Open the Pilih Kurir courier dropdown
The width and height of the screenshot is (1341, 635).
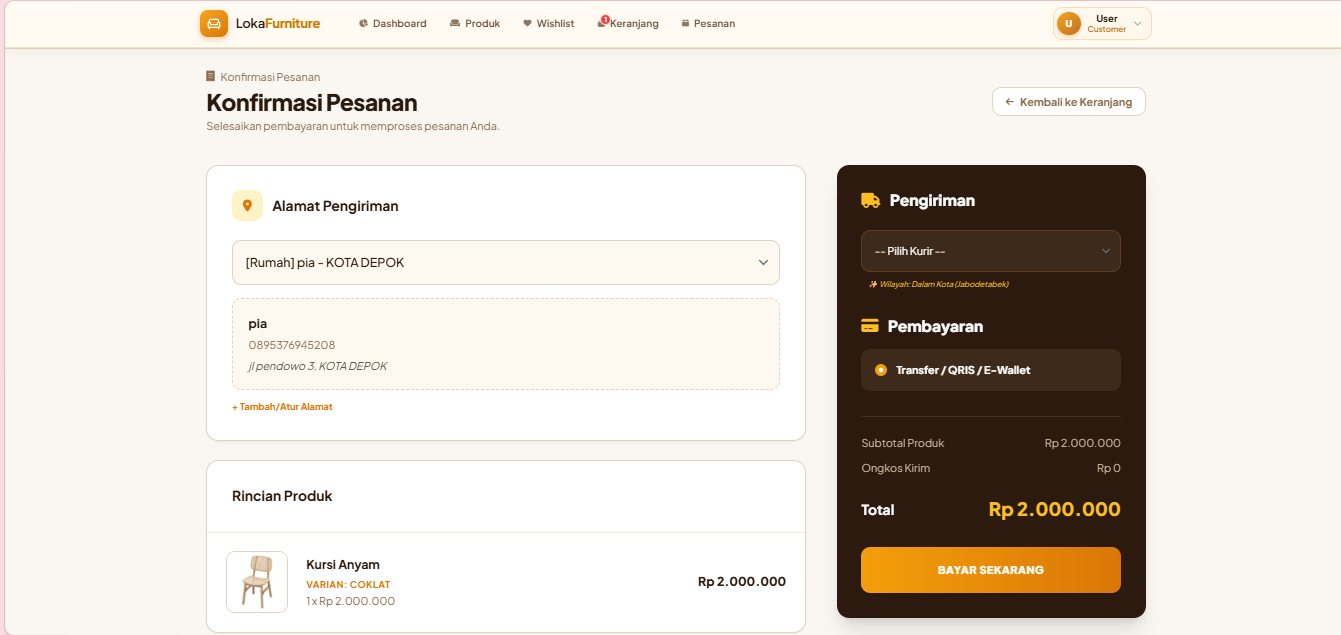point(991,251)
